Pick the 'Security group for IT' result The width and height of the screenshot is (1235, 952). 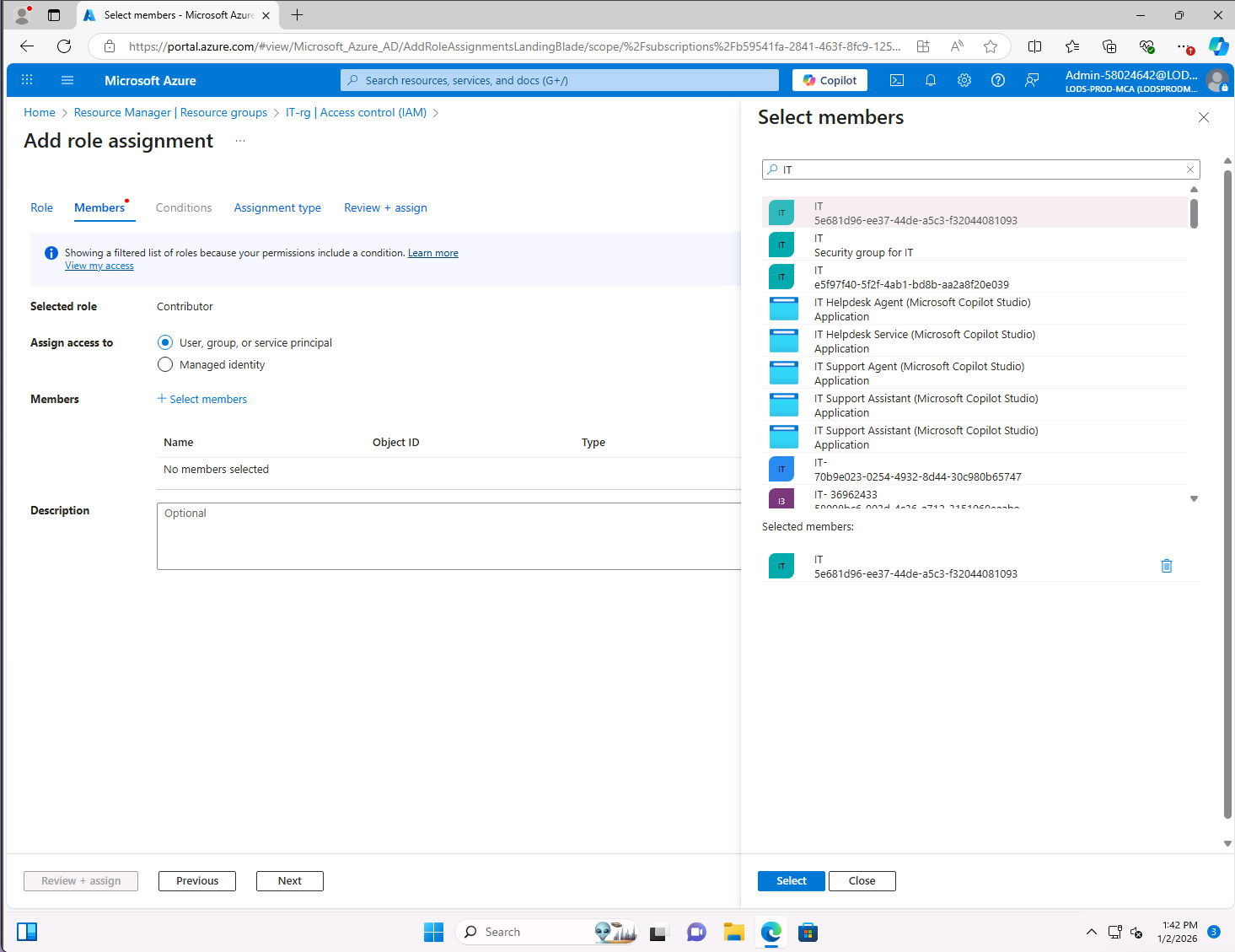tap(975, 245)
